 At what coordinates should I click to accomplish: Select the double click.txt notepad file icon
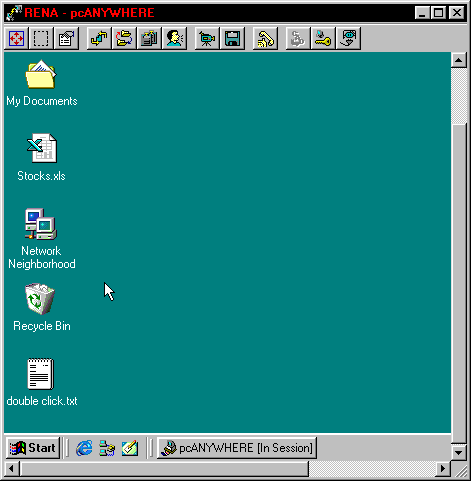click(40, 374)
